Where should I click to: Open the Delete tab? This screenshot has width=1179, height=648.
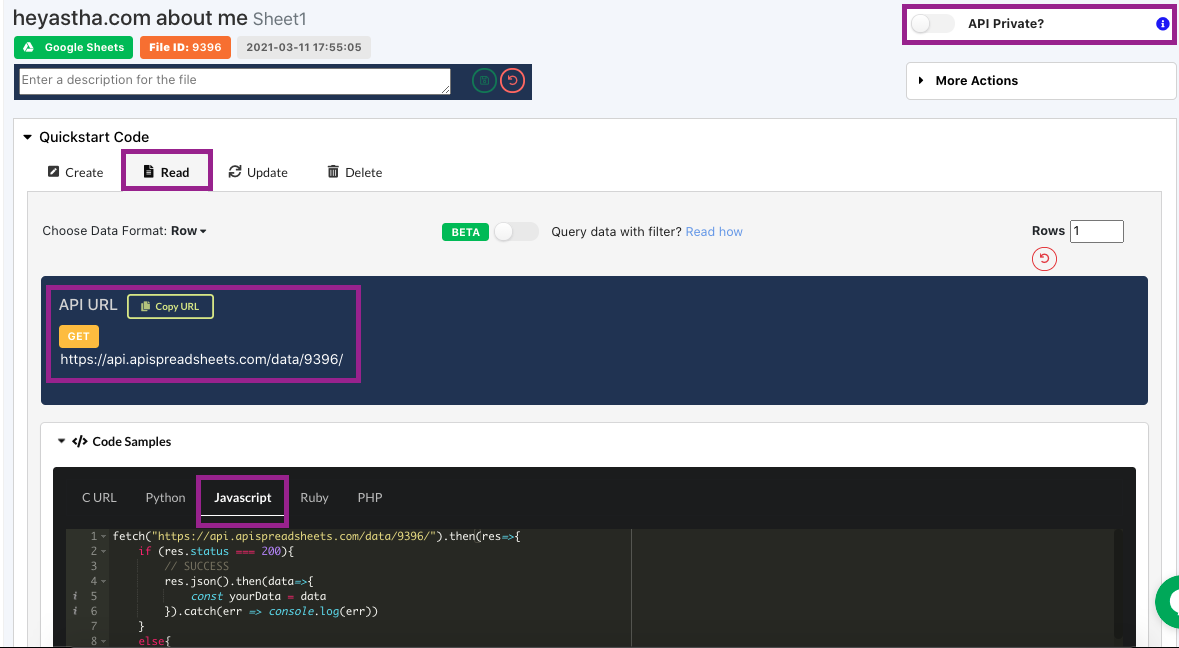pos(354,172)
